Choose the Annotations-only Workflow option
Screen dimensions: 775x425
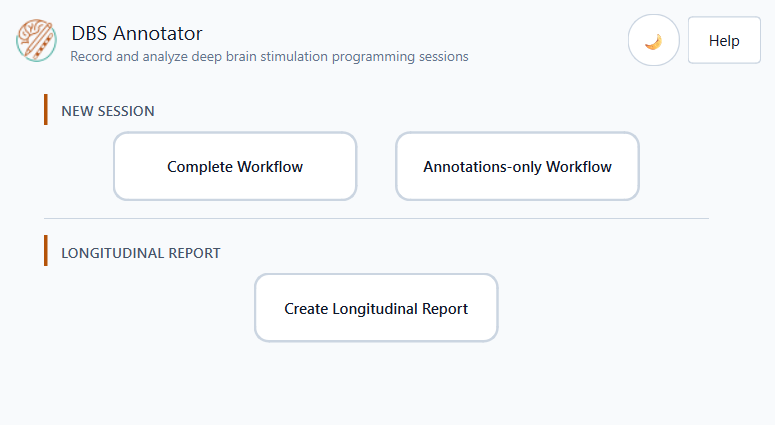517,166
